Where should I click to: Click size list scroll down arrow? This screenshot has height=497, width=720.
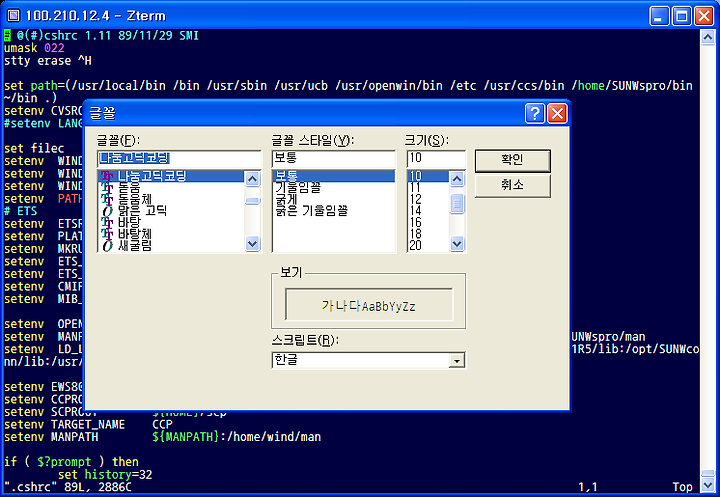456,243
